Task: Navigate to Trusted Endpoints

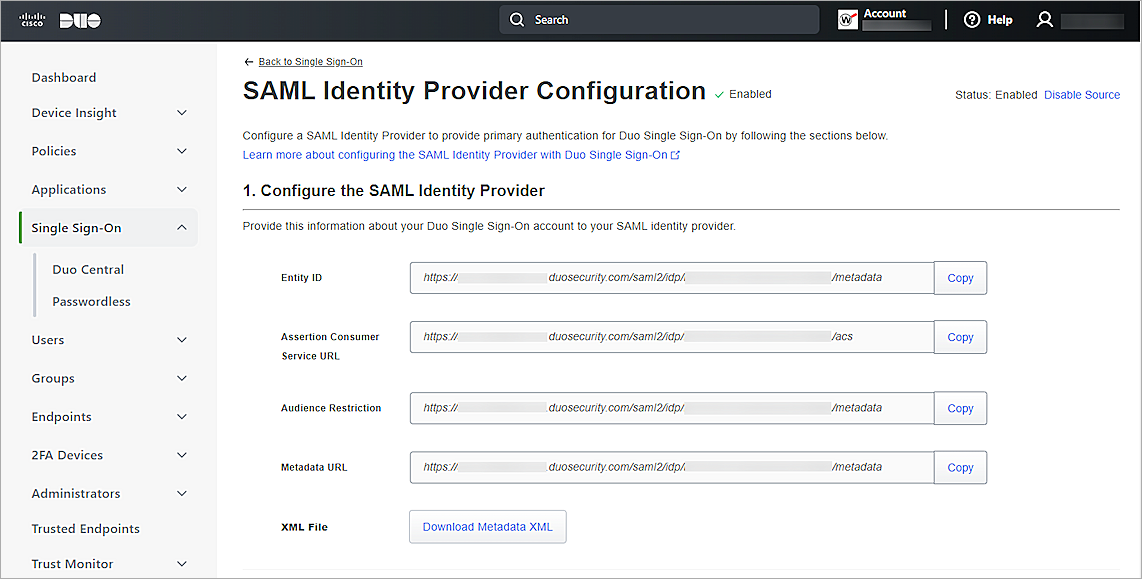Action: click(x=85, y=528)
